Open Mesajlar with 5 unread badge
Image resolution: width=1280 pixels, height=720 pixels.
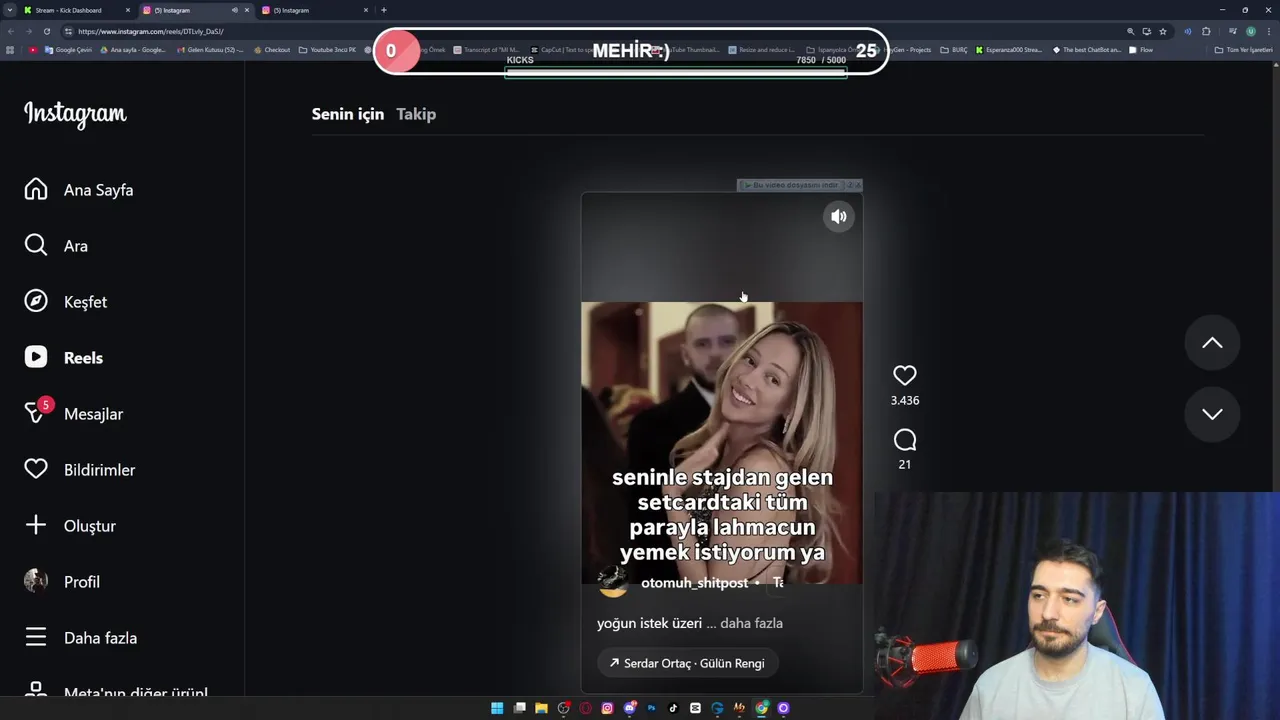[74, 413]
